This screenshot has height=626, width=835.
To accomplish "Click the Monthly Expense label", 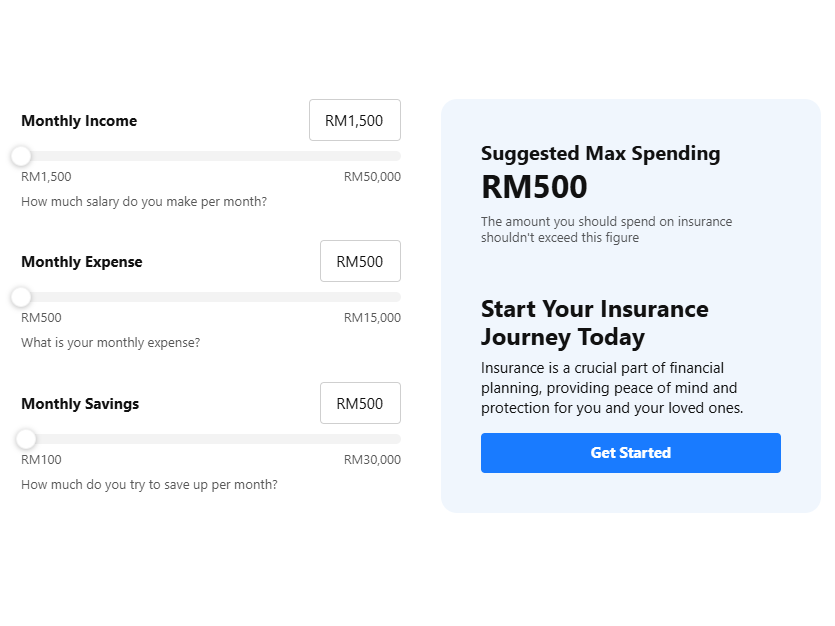I will (81, 261).
